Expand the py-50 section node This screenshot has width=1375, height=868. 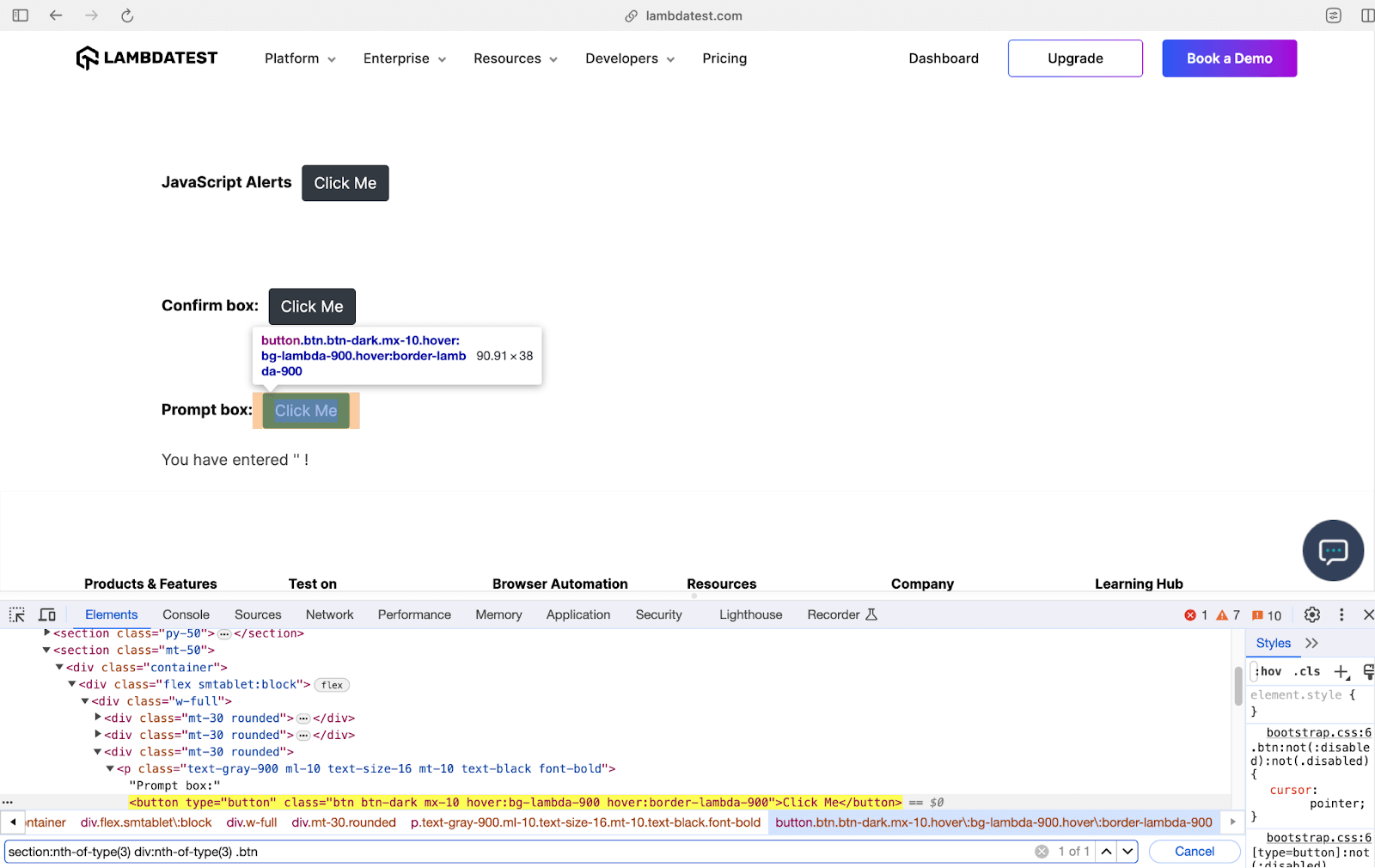(46, 633)
